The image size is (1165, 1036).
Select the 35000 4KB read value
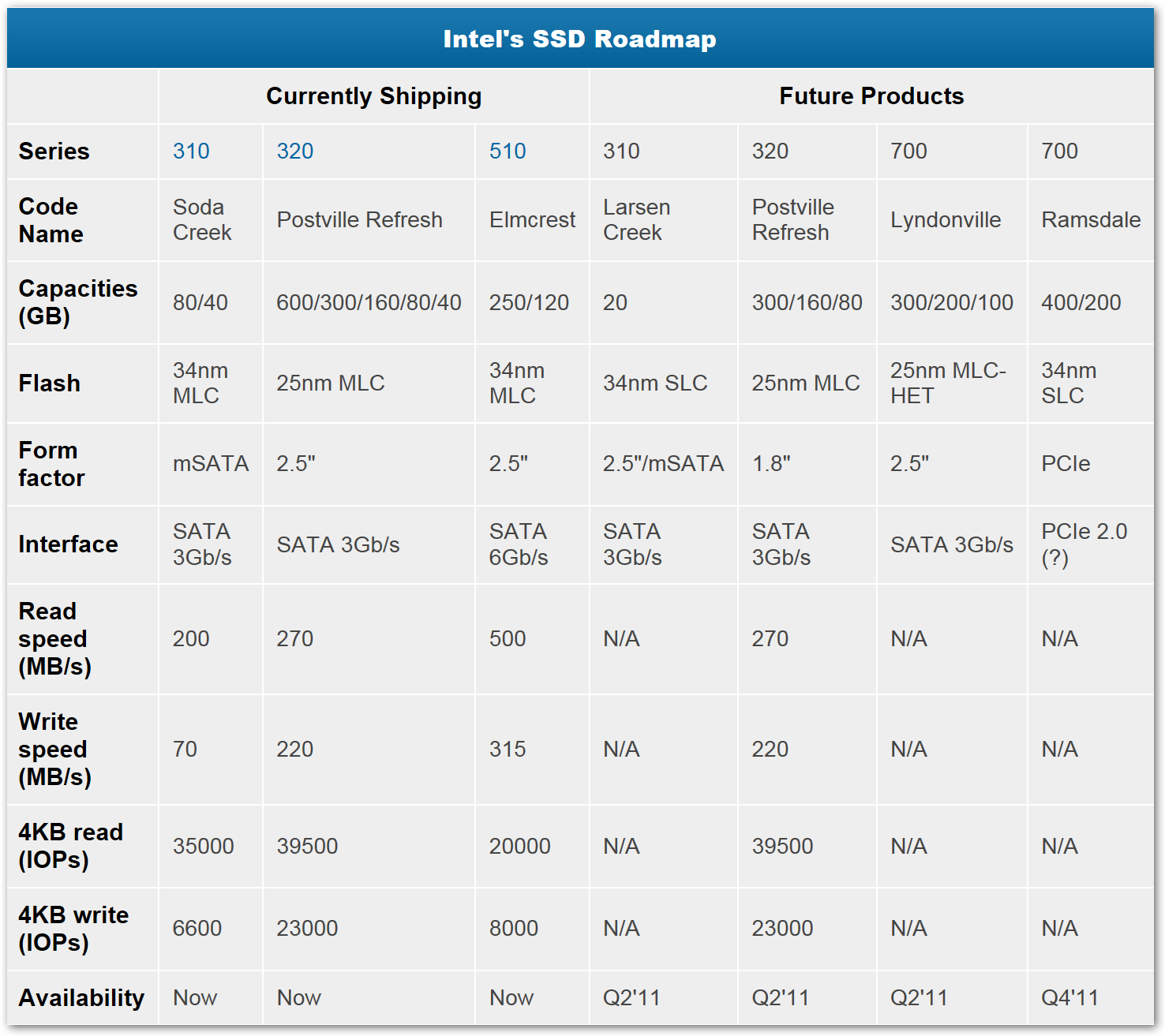[204, 847]
